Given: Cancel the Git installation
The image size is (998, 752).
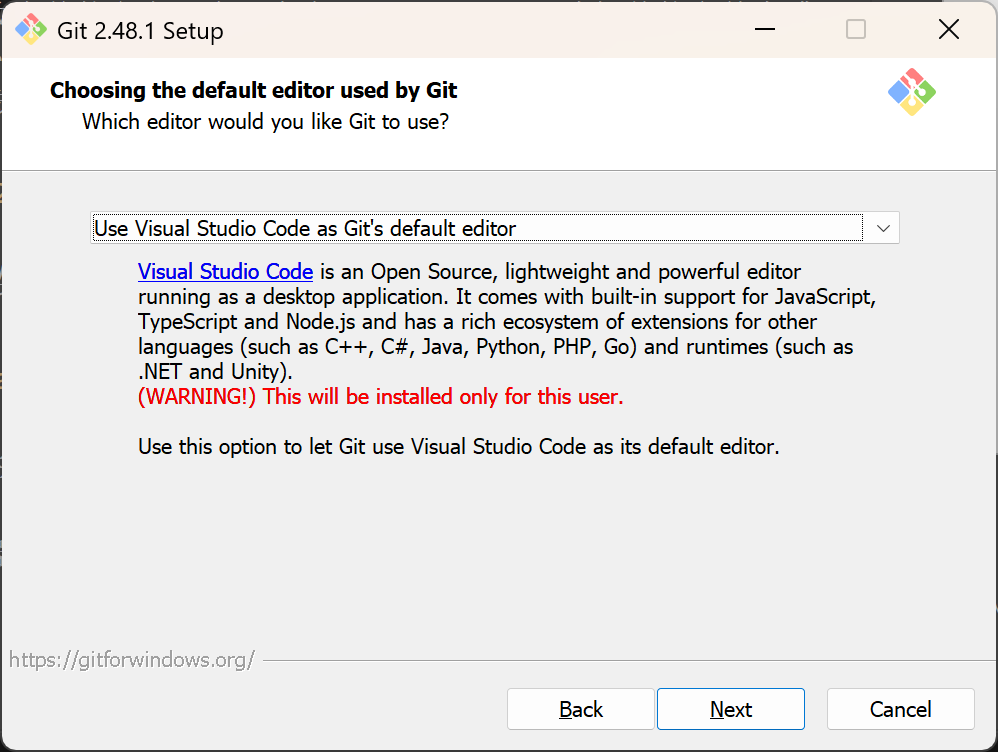Looking at the screenshot, I should [x=900, y=709].
